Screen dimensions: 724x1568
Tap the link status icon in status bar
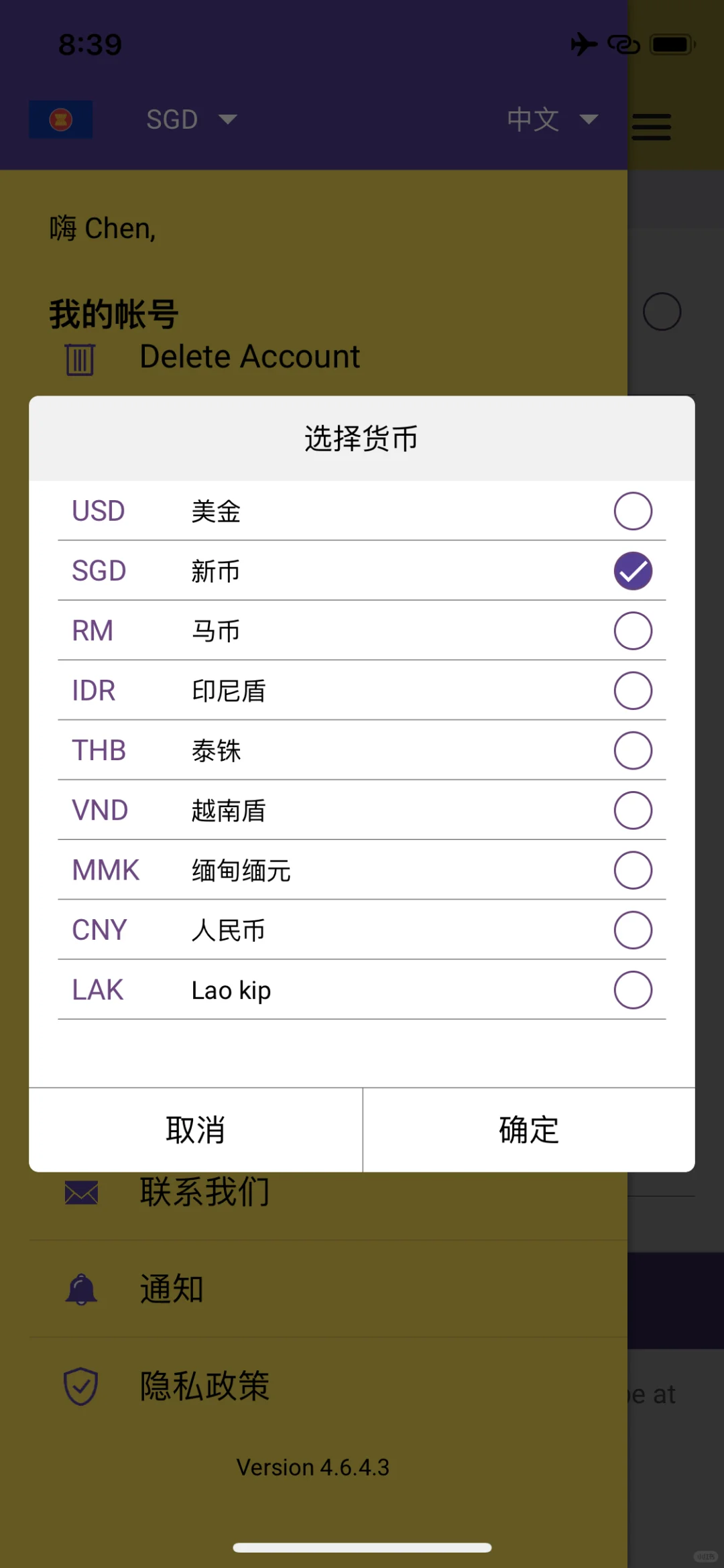[x=623, y=44]
